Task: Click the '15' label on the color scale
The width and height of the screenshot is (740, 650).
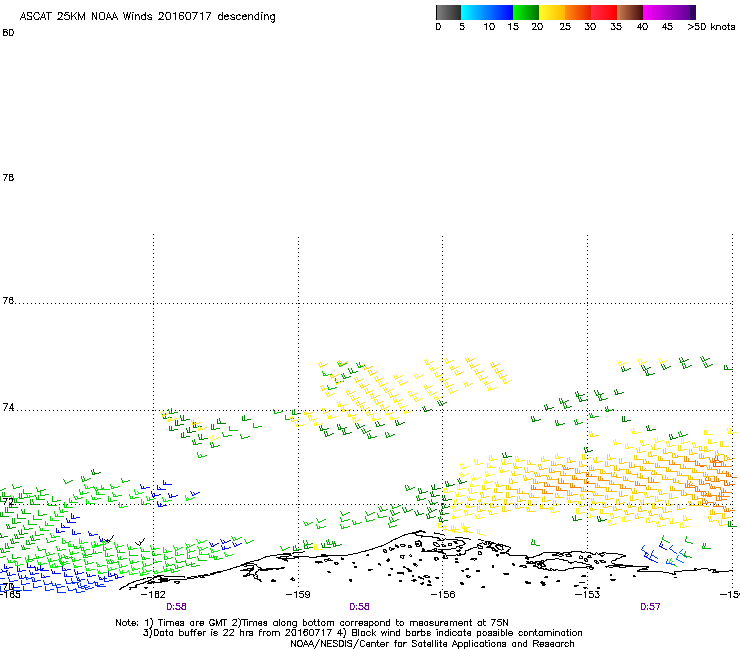Action: pyautogui.click(x=513, y=27)
